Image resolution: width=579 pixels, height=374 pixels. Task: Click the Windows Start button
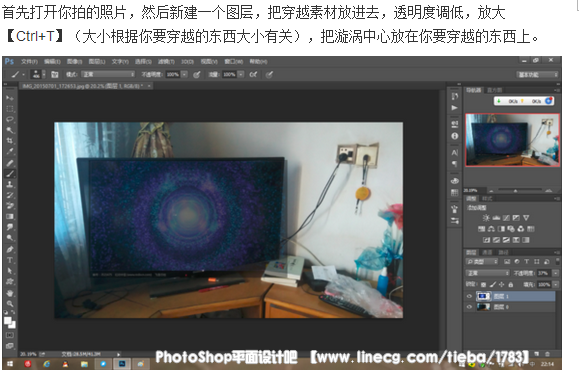(x=10, y=364)
